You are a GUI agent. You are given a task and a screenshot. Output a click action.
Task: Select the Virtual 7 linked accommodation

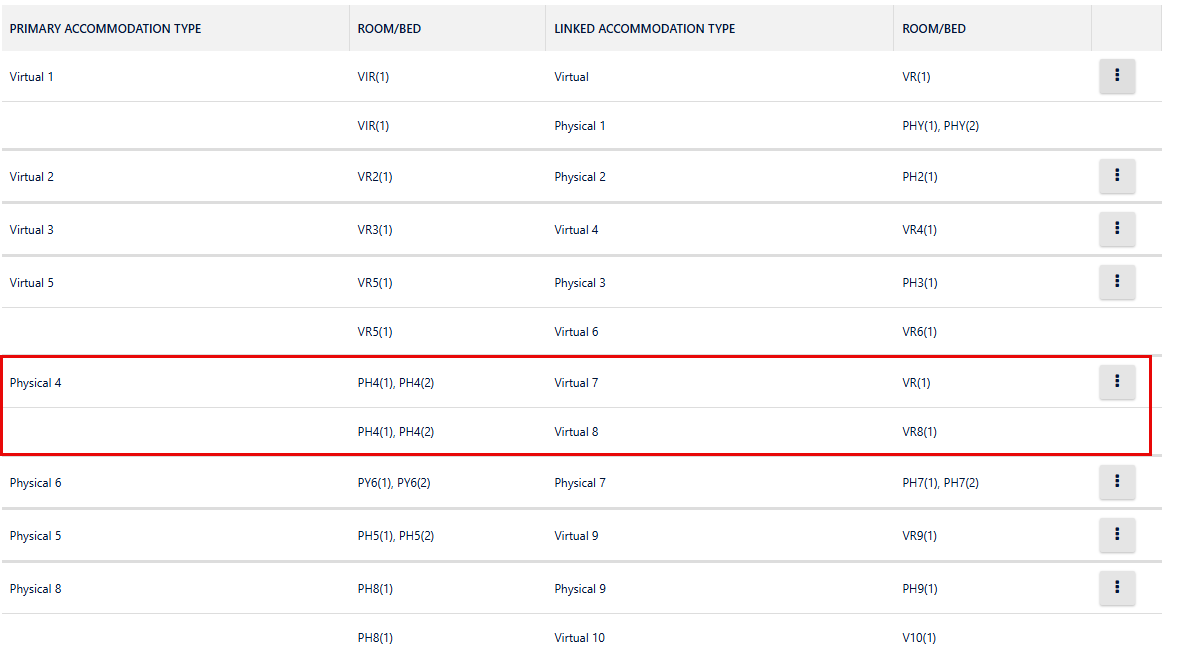coord(576,383)
